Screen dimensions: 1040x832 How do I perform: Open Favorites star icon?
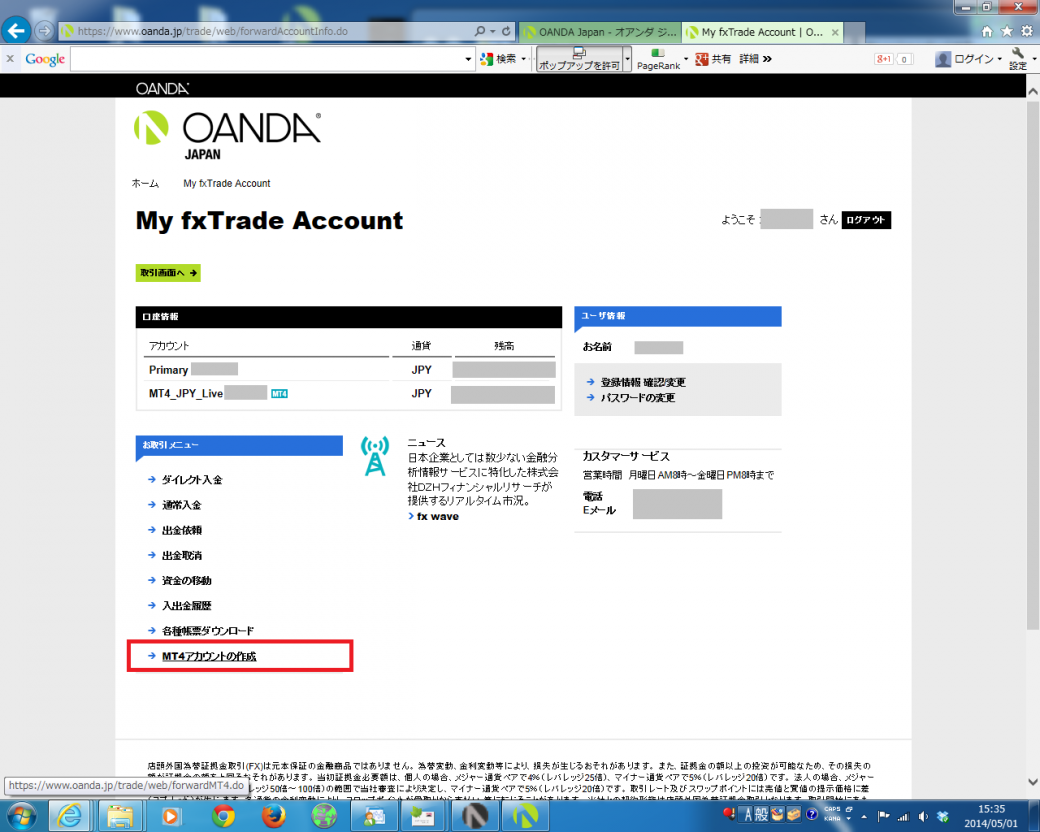(x=1007, y=31)
